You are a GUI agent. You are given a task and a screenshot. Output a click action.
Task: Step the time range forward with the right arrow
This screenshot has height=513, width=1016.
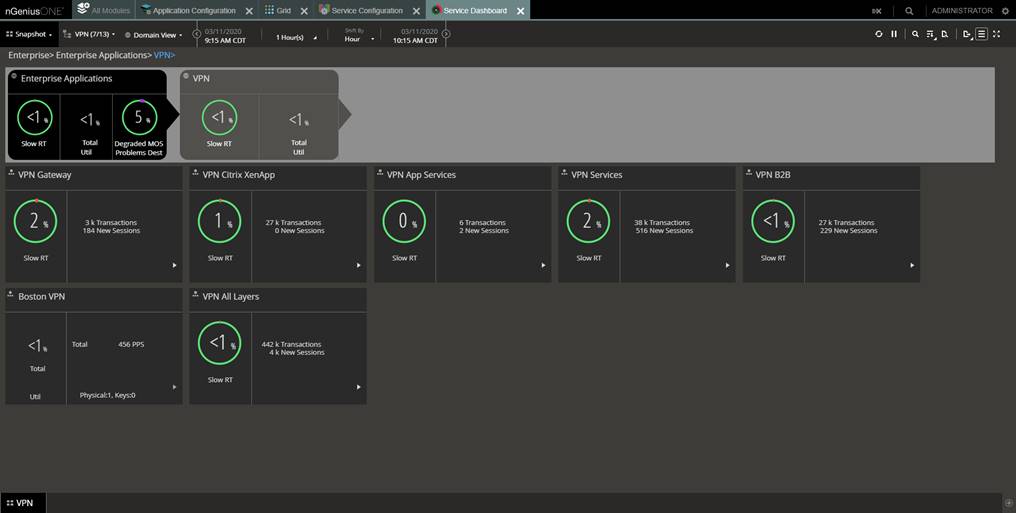tap(446, 34)
